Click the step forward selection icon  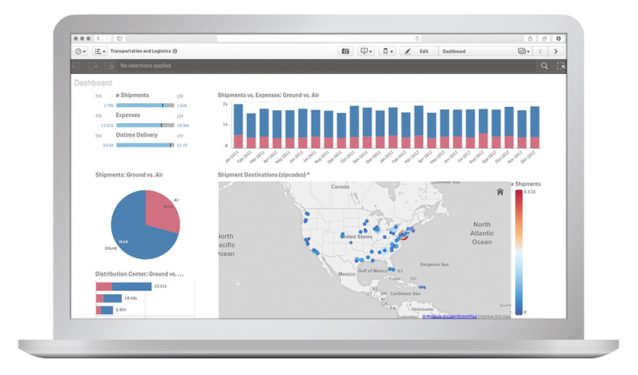point(94,66)
